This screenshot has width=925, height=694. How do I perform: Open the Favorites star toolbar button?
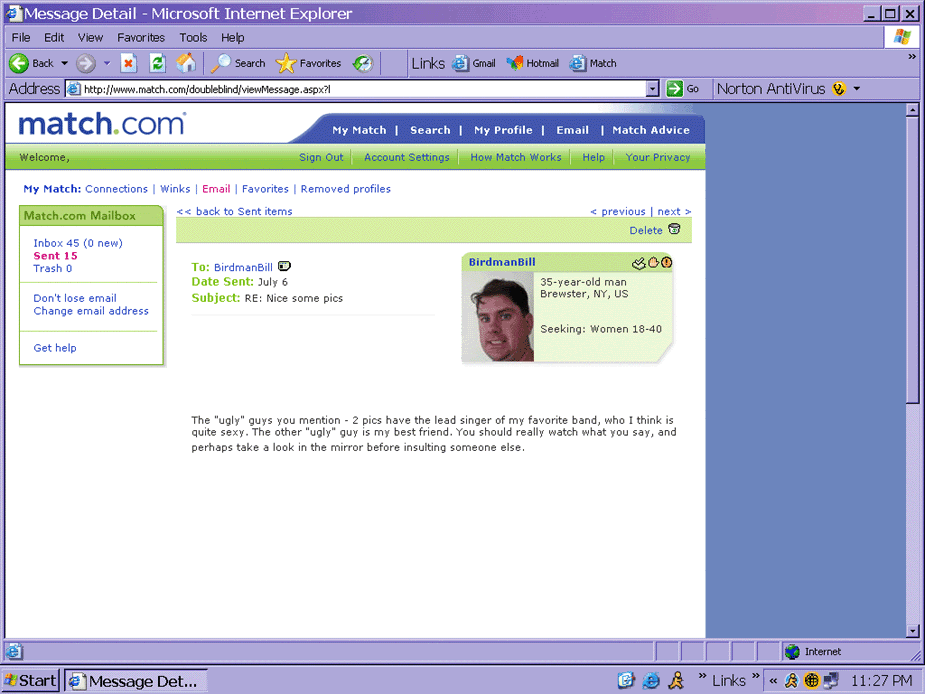309,63
